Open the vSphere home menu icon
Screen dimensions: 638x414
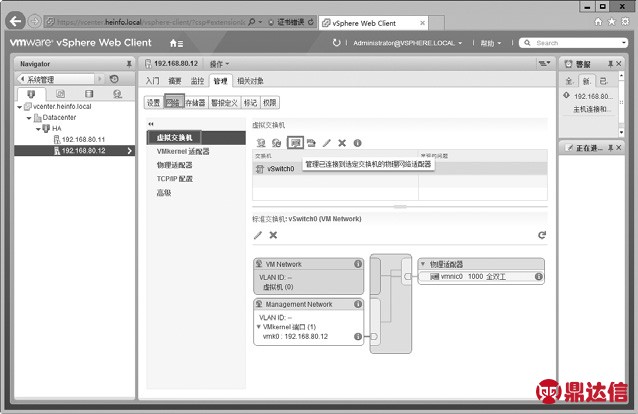tap(176, 43)
